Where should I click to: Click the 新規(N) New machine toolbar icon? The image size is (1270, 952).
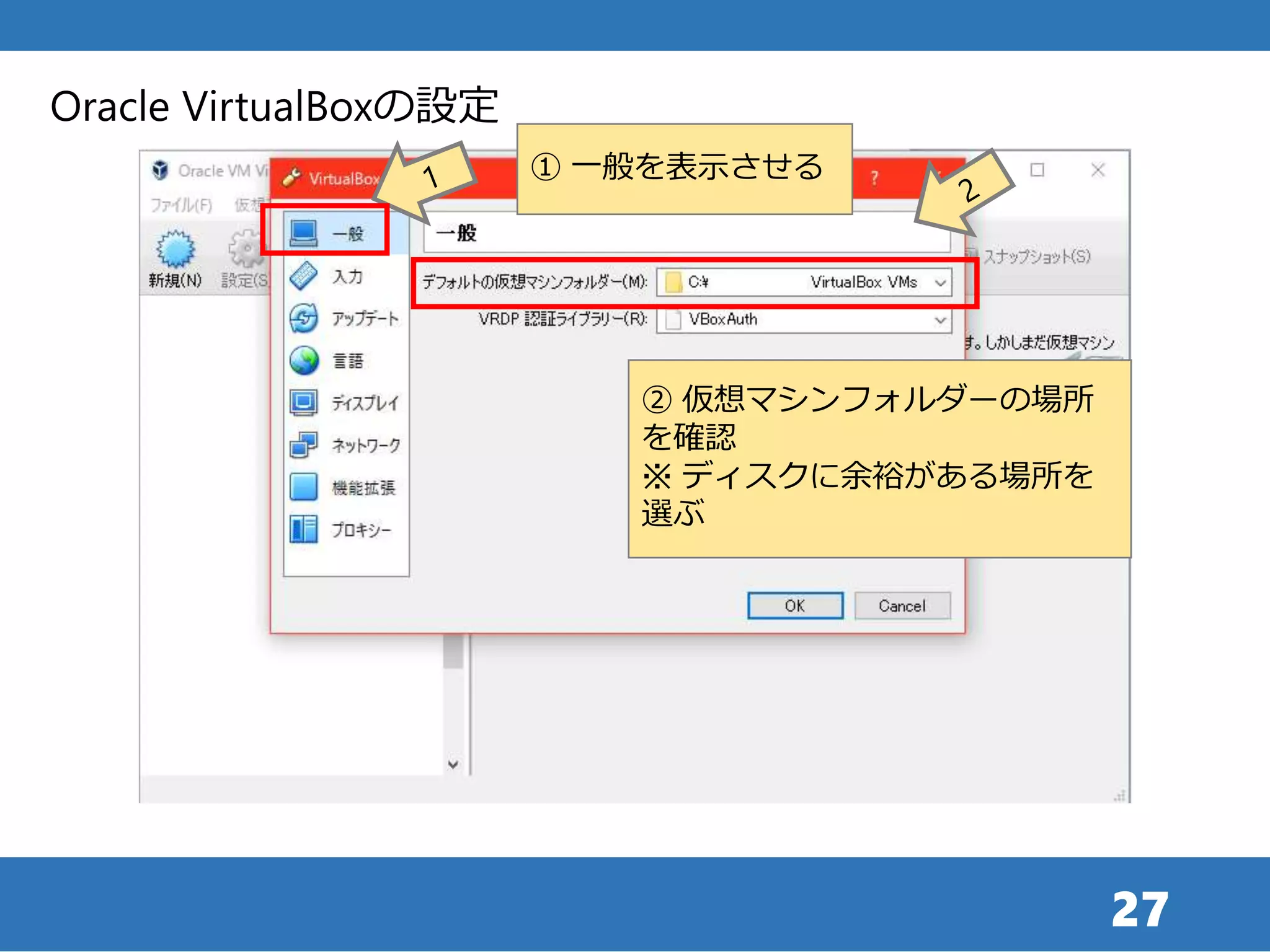pos(175,249)
